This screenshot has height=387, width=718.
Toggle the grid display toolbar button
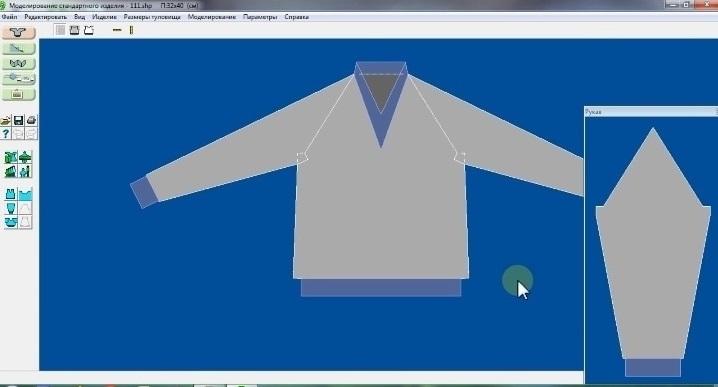[x=60, y=30]
